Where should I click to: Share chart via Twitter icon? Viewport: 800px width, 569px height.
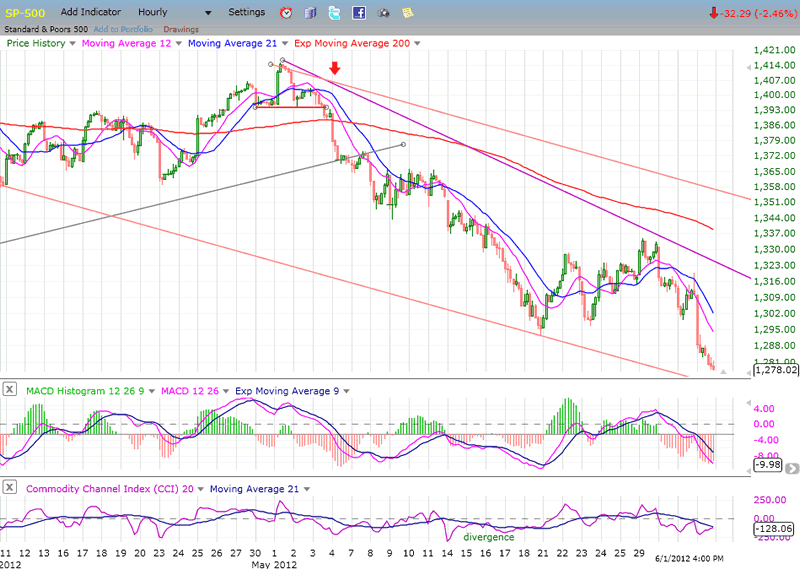coord(334,13)
